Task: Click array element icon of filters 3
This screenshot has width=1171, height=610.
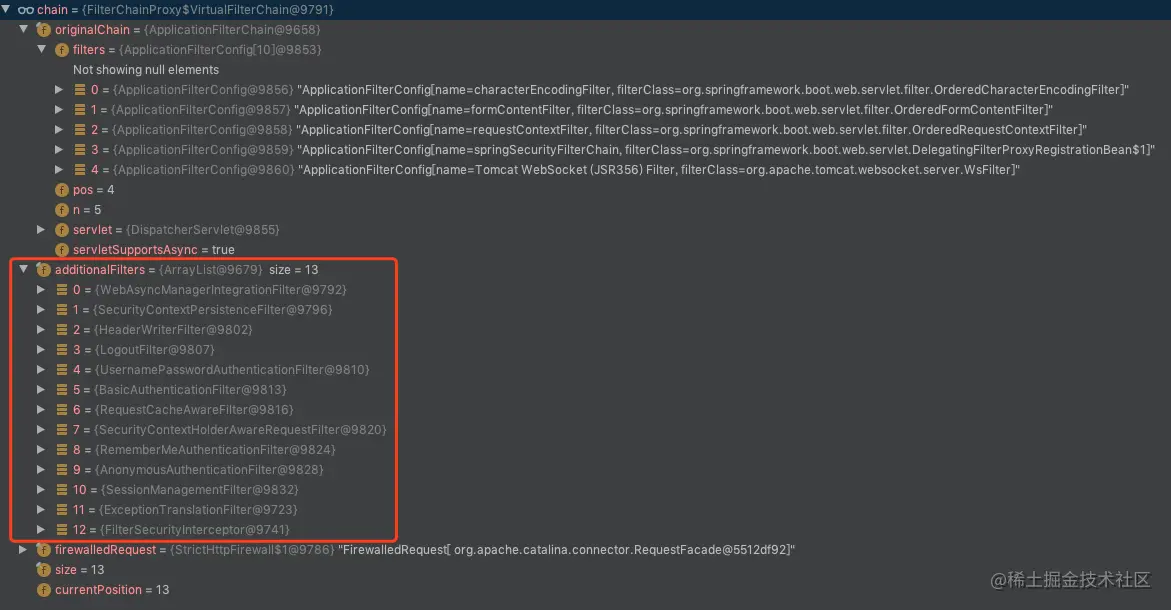Action: [x=80, y=149]
